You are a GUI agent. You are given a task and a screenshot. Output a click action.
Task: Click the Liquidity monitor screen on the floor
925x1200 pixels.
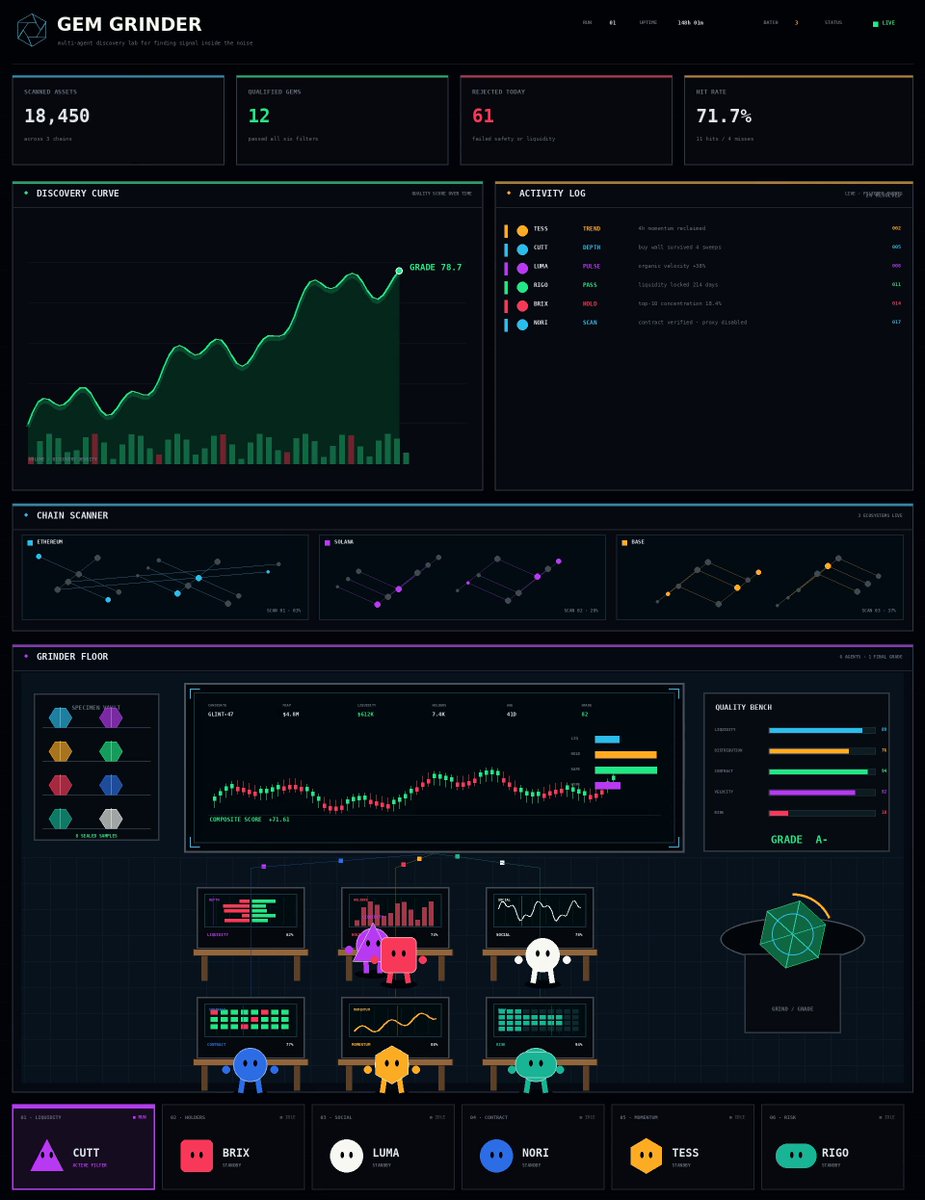click(250, 917)
